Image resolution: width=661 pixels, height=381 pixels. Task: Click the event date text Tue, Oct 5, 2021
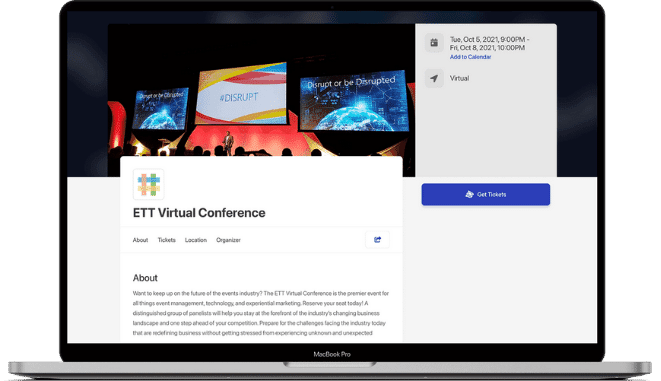coord(489,43)
